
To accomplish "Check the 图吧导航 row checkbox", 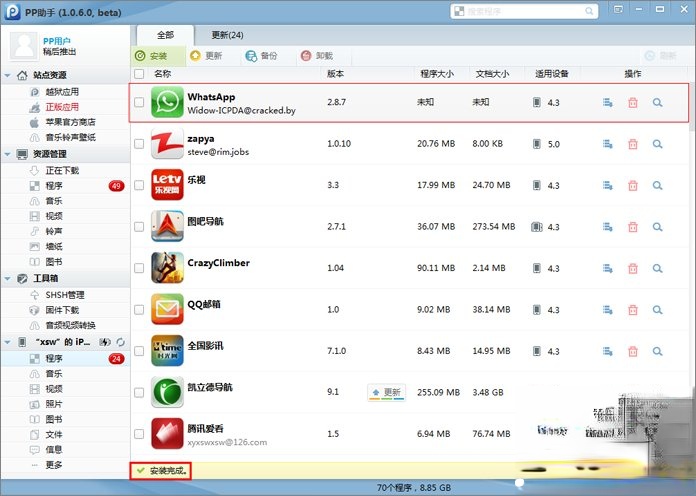I will click(x=139, y=226).
